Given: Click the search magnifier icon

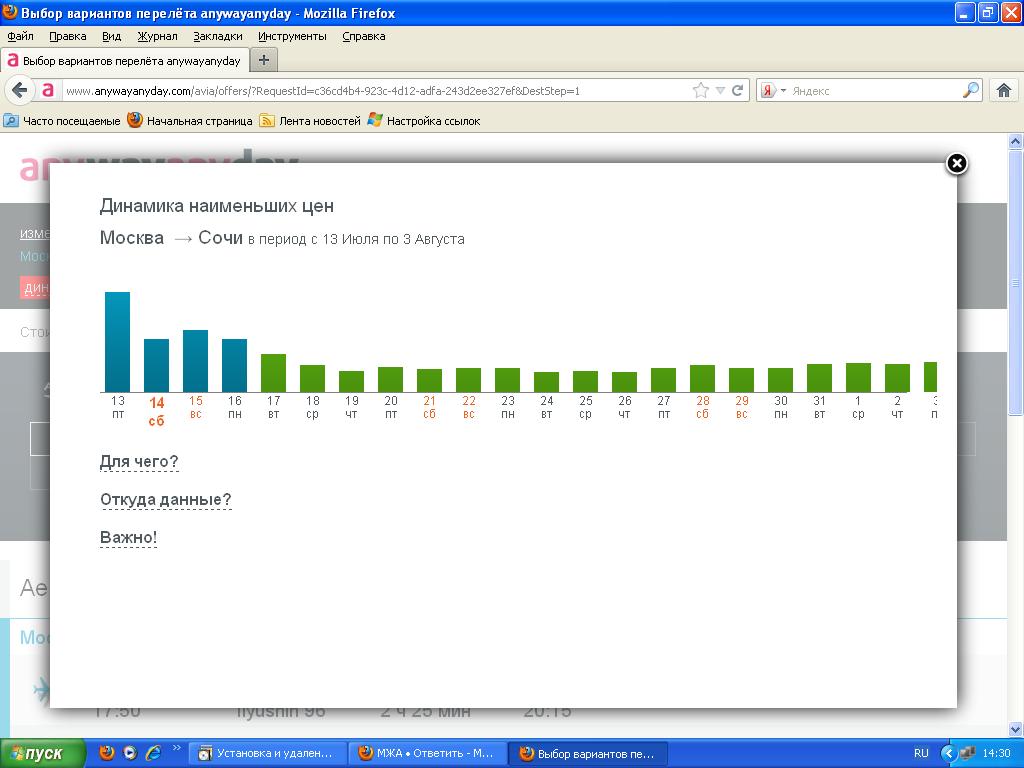Looking at the screenshot, I should pyautogui.click(x=971, y=91).
